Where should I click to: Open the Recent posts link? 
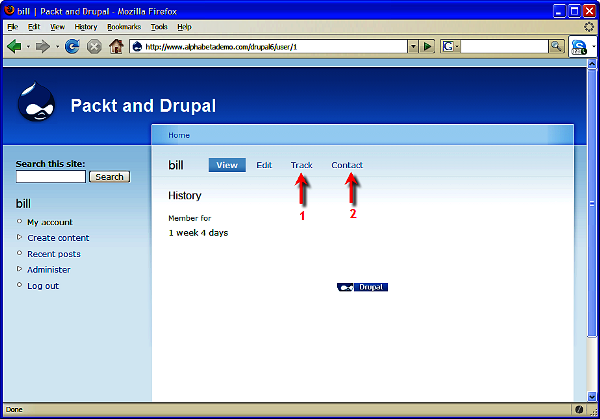(x=54, y=254)
